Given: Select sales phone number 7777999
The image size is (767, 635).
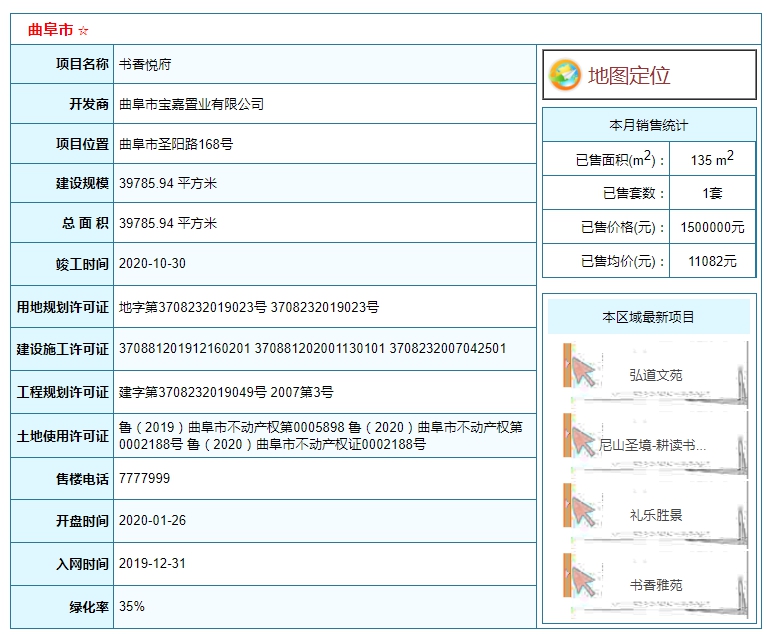Looking at the screenshot, I should pyautogui.click(x=144, y=478).
